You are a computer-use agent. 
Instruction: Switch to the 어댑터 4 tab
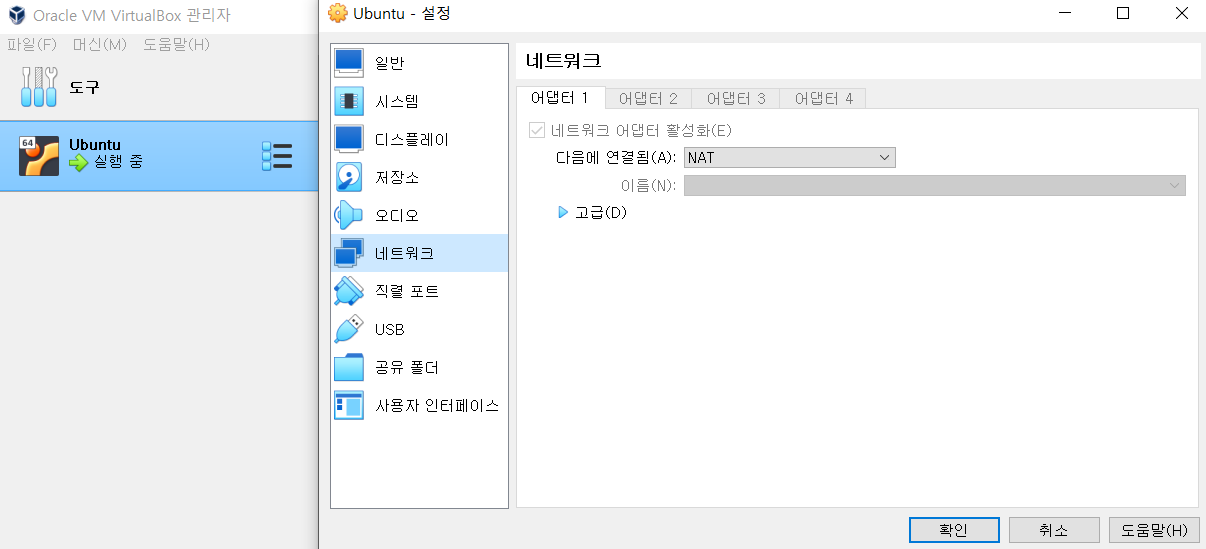click(x=823, y=98)
